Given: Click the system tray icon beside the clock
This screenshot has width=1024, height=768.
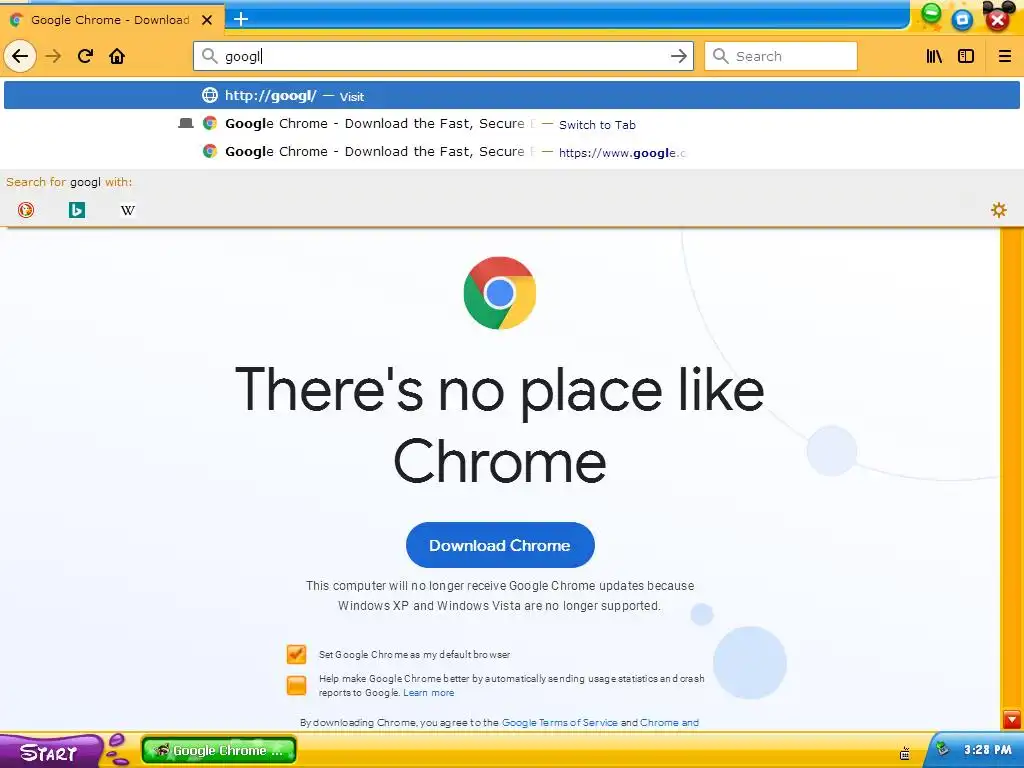Looking at the screenshot, I should tap(942, 748).
